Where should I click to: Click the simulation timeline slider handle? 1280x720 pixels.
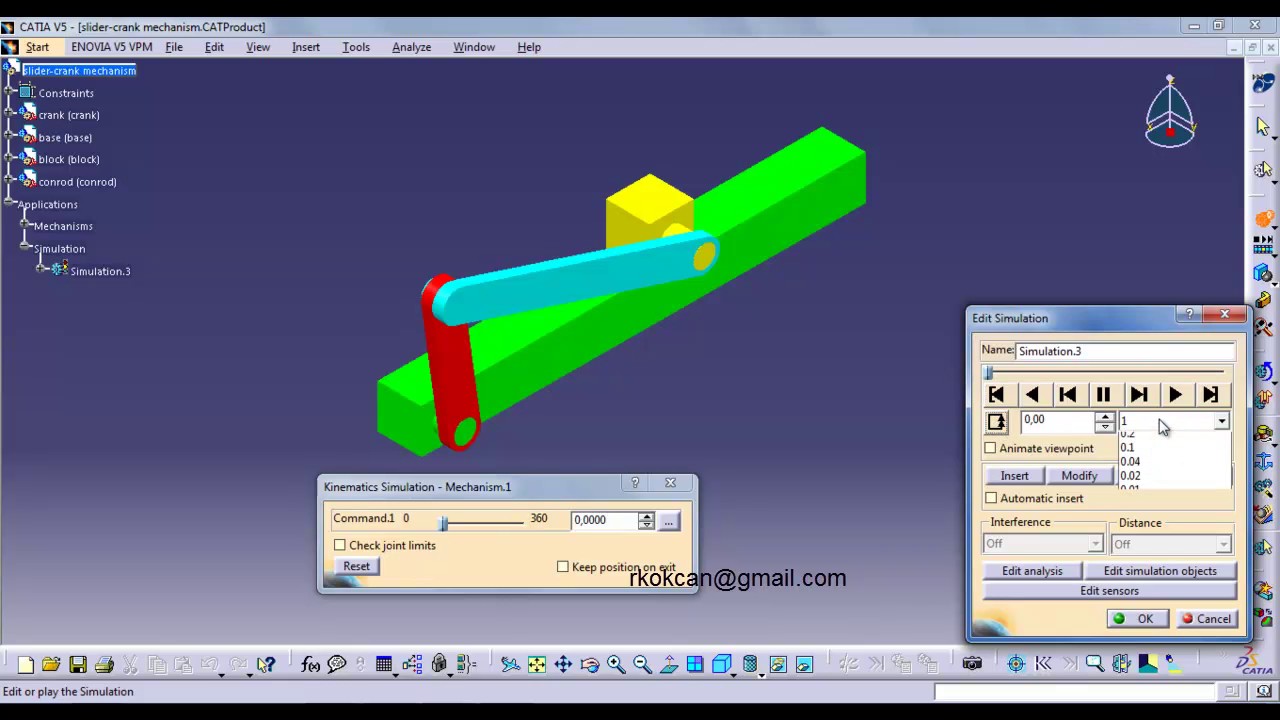click(989, 373)
